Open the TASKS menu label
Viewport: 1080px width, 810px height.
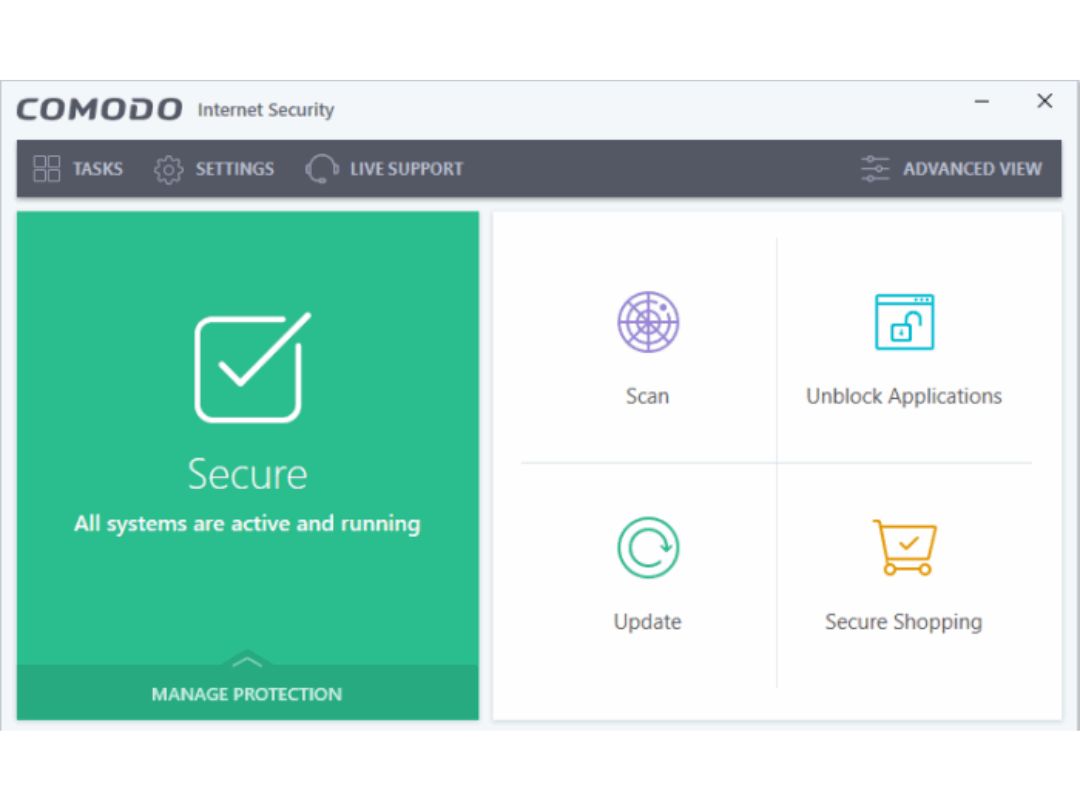98,169
